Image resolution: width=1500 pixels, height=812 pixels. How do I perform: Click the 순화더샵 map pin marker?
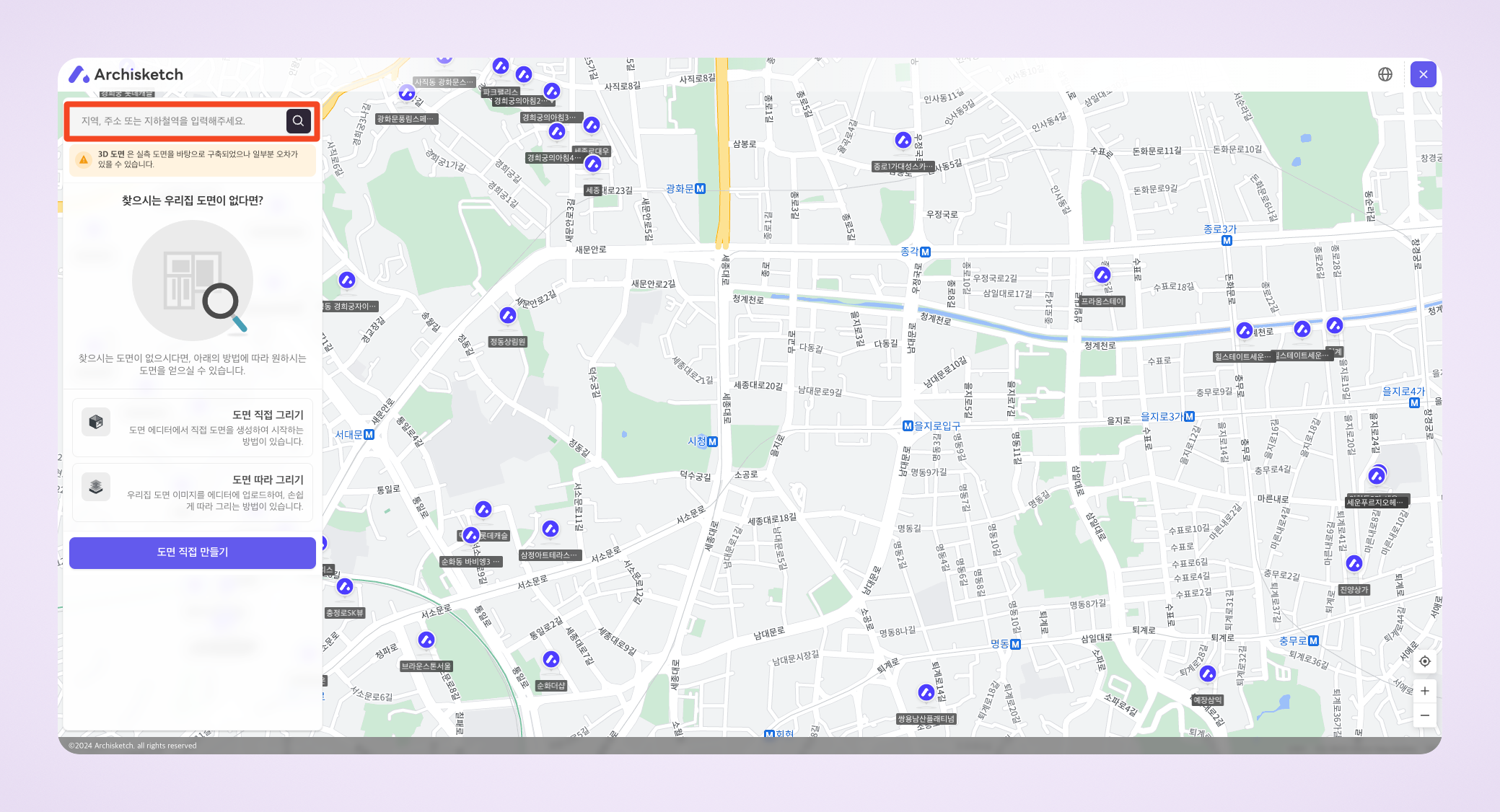pyautogui.click(x=551, y=660)
